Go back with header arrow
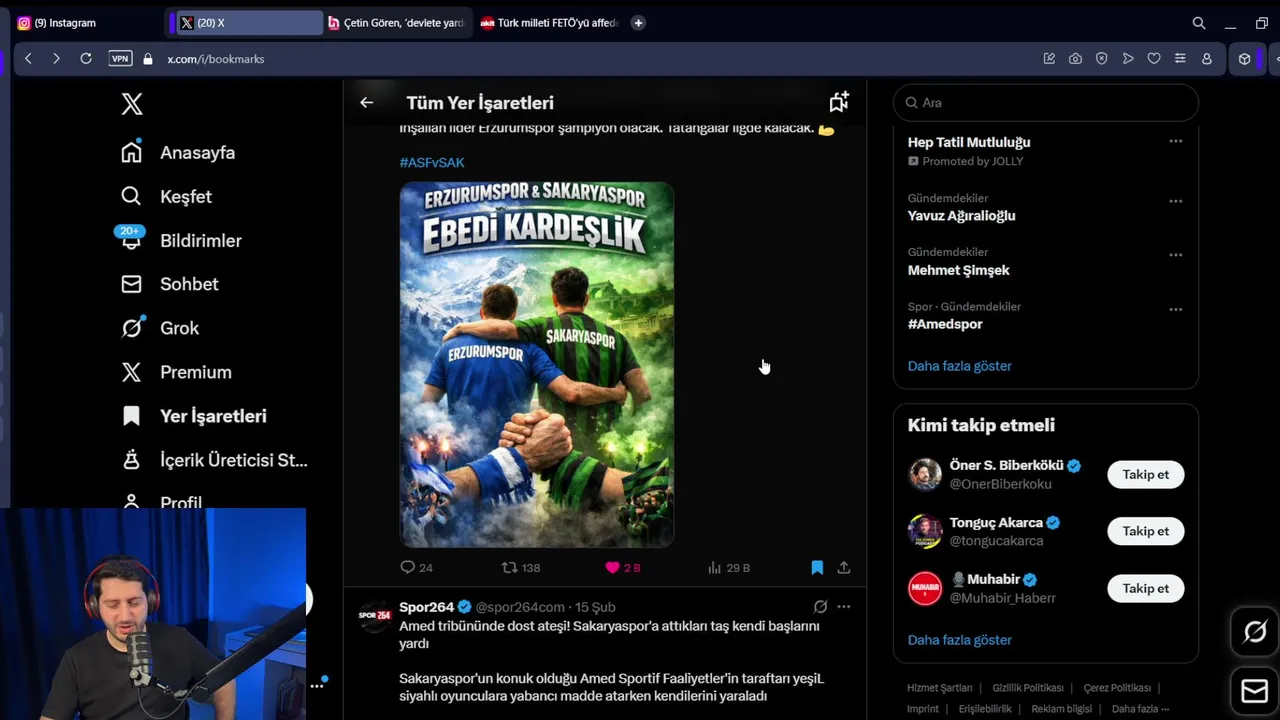 coord(367,102)
